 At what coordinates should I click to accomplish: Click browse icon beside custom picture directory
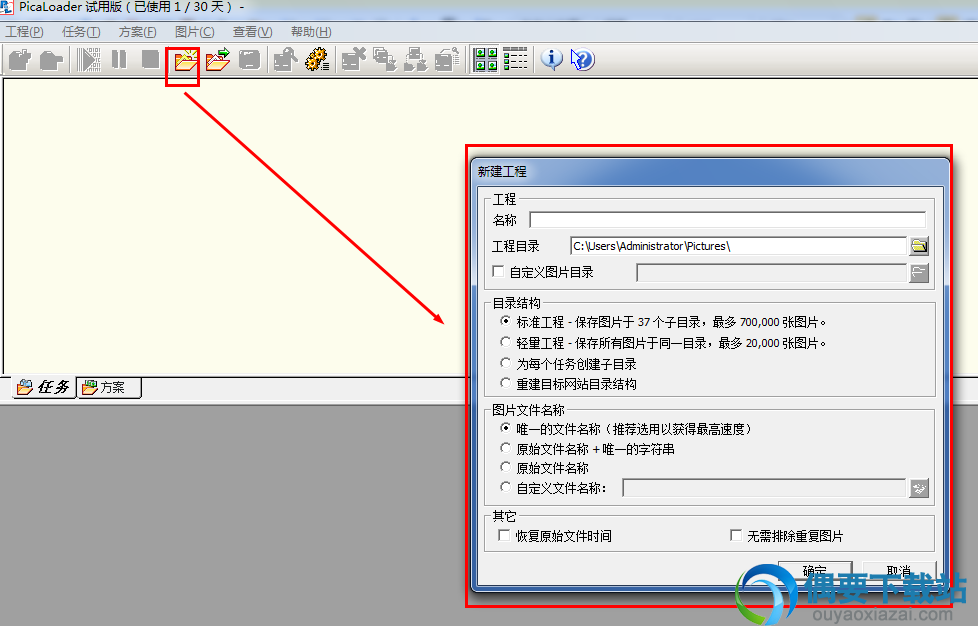(919, 272)
